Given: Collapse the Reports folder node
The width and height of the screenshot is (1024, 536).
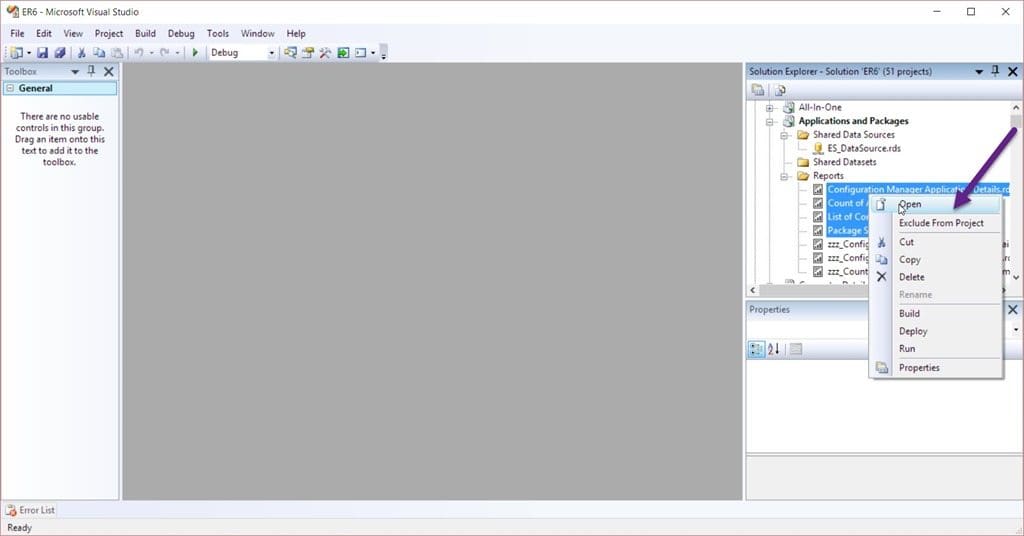Looking at the screenshot, I should [x=784, y=176].
